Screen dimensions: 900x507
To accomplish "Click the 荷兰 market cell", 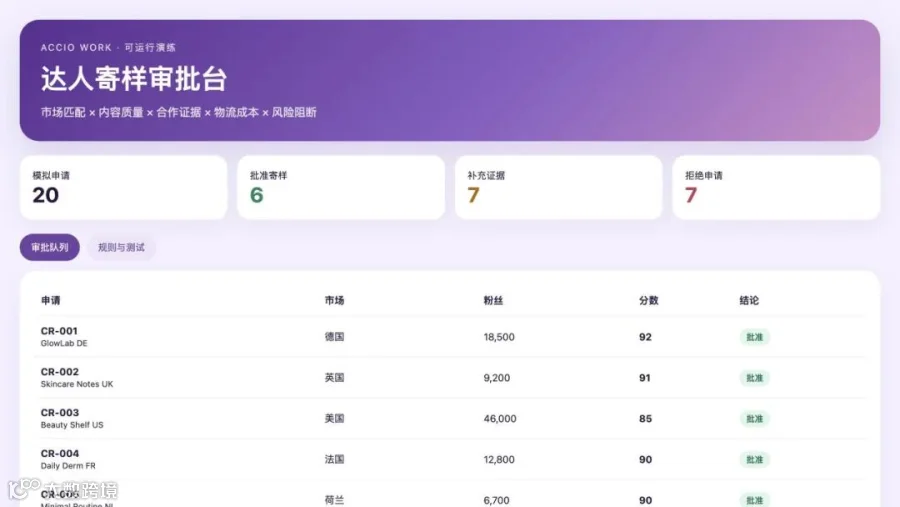I will point(334,500).
